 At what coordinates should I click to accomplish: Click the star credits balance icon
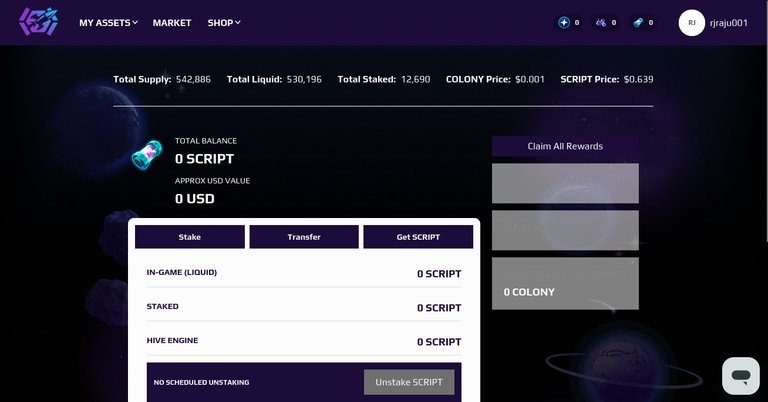pyautogui.click(x=564, y=23)
